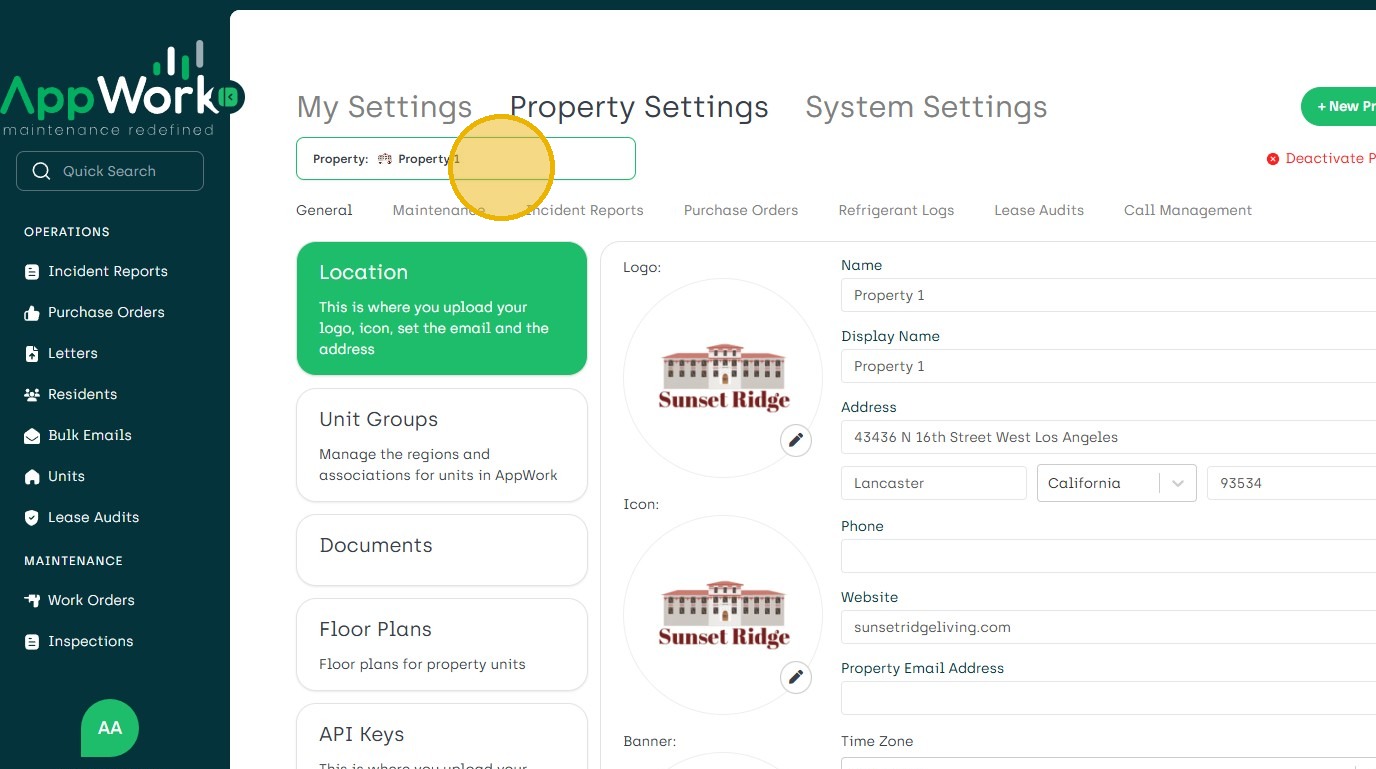This screenshot has width=1376, height=769.
Task: Click the Lease Audits shield icon
Action: coord(32,518)
